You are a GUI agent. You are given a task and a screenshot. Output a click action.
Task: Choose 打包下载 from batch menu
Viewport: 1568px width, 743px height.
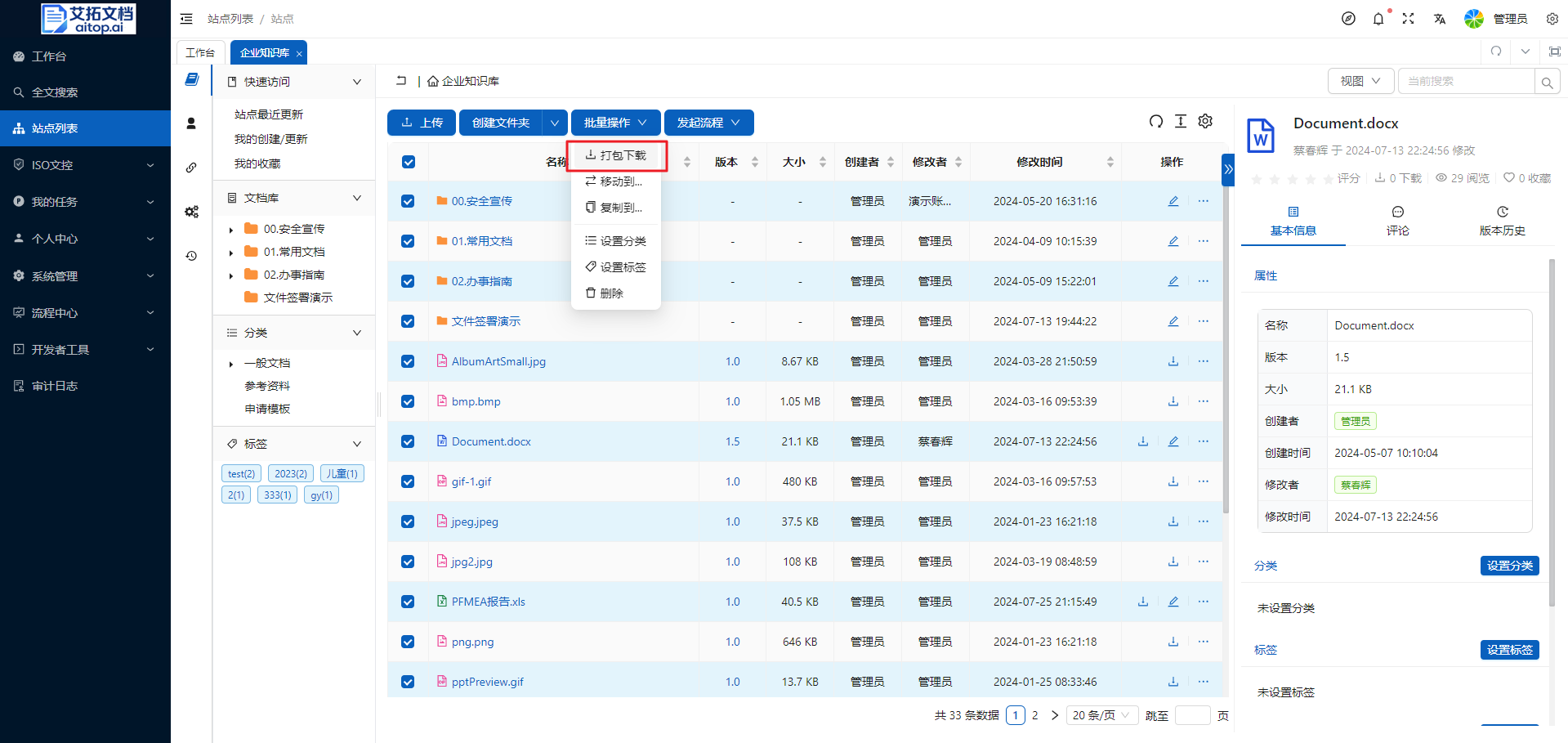pyautogui.click(x=617, y=155)
